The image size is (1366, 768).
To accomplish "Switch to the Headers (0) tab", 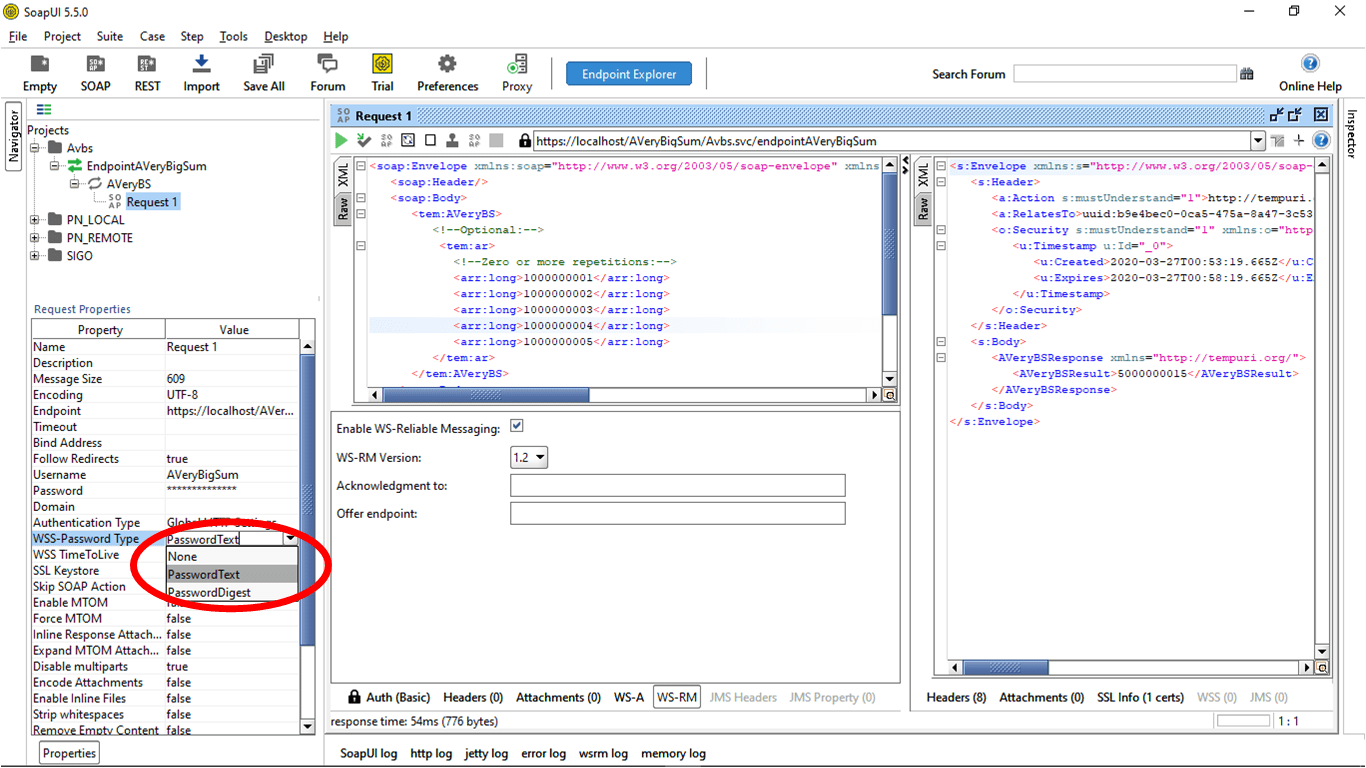I will pos(472,697).
